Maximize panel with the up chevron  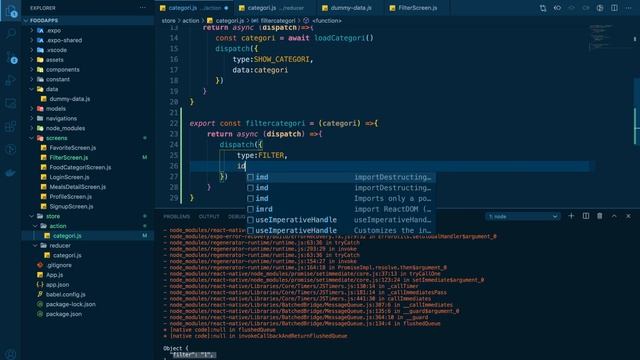(614, 216)
